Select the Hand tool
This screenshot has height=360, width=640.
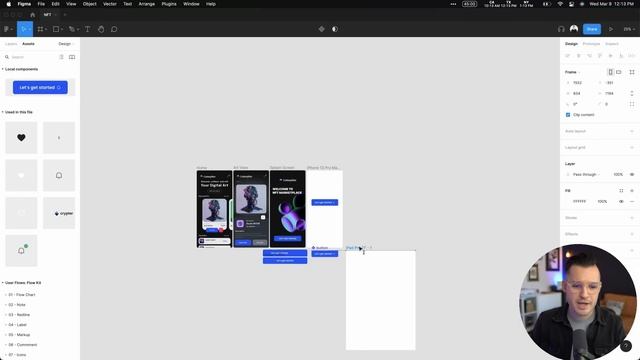pos(101,29)
